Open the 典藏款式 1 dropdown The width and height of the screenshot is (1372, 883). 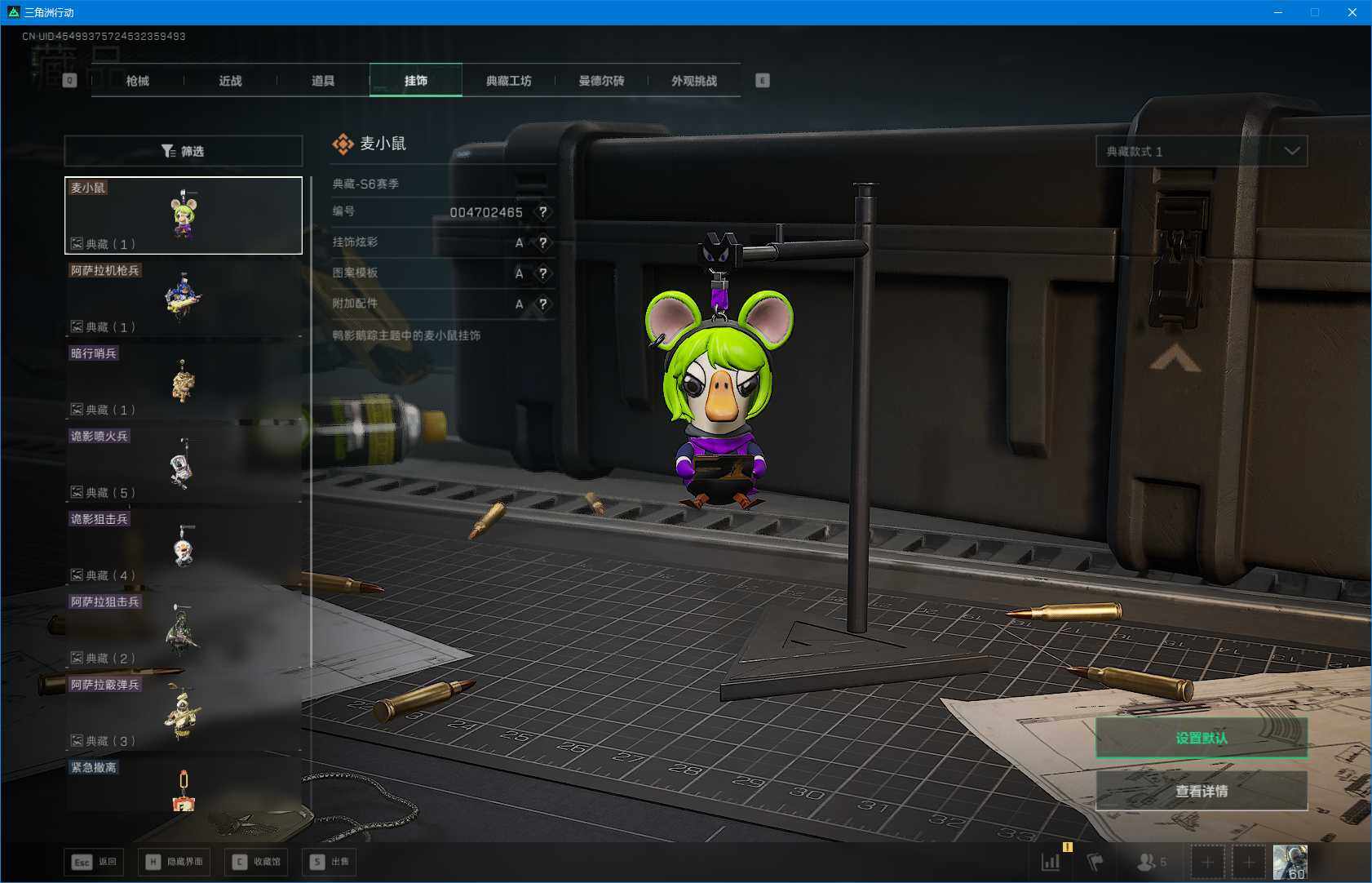(1201, 152)
